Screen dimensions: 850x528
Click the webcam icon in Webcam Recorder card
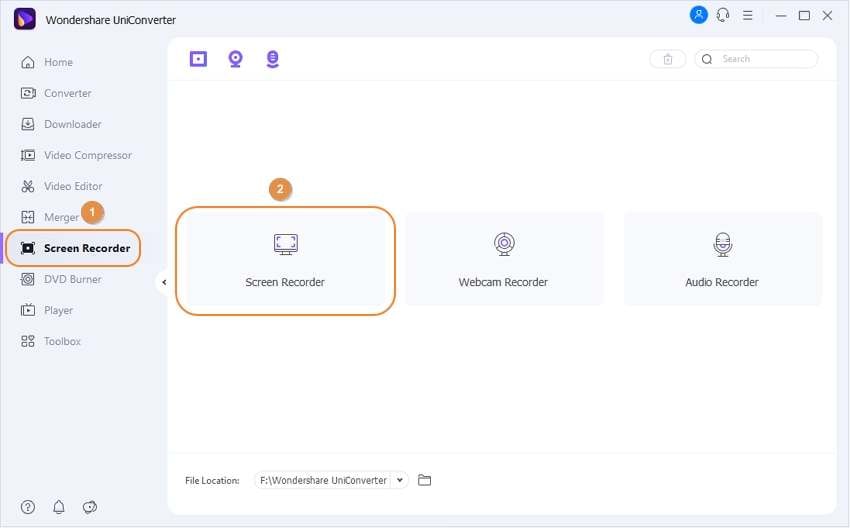click(504, 244)
